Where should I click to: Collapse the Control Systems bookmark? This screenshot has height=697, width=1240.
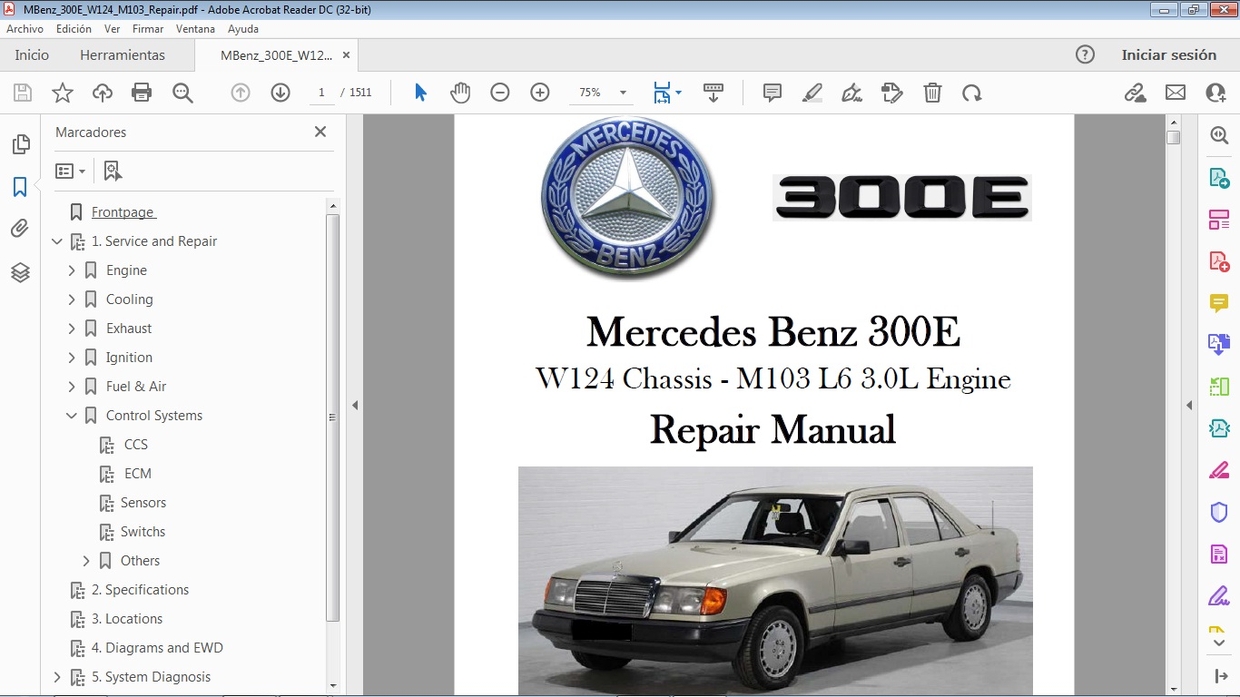pyautogui.click(x=72, y=416)
